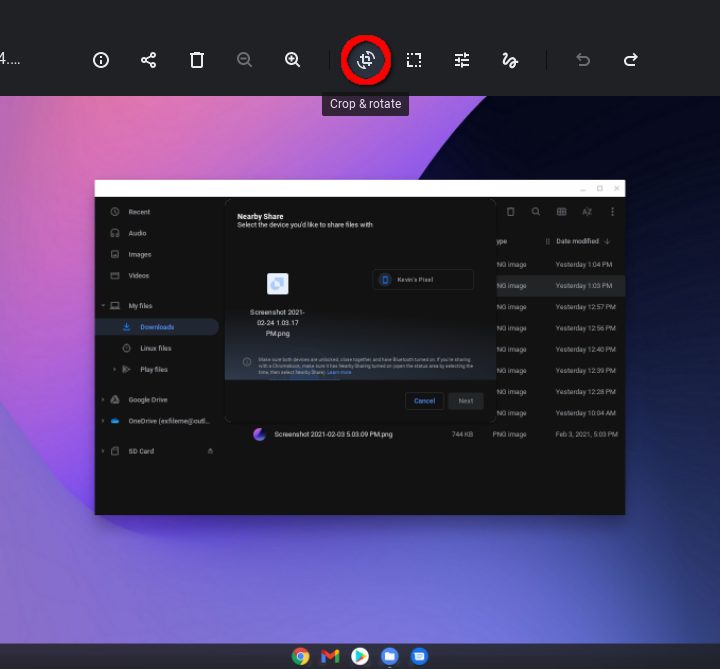720x669 pixels.
Task: Select file Screenshot 2021-02-03 5.03.09 PM.png
Action: click(x=333, y=434)
